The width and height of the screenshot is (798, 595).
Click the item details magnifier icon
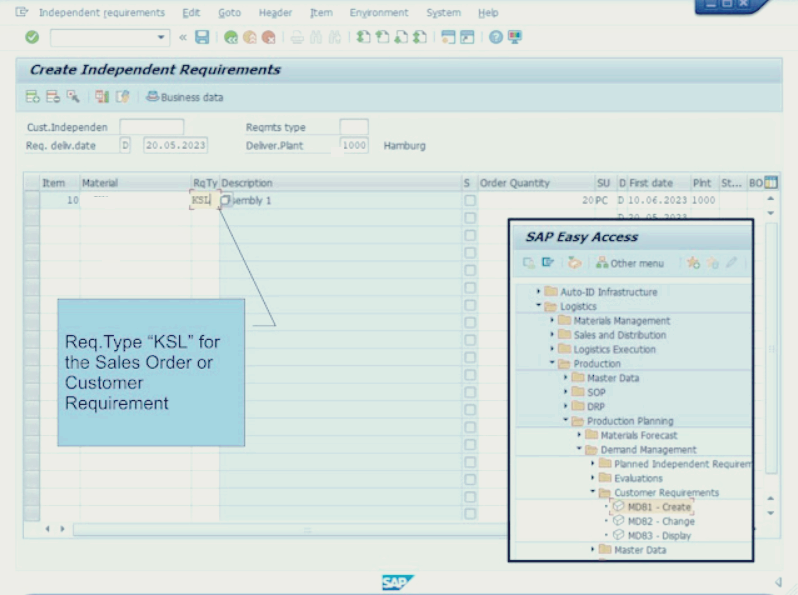tap(73, 97)
